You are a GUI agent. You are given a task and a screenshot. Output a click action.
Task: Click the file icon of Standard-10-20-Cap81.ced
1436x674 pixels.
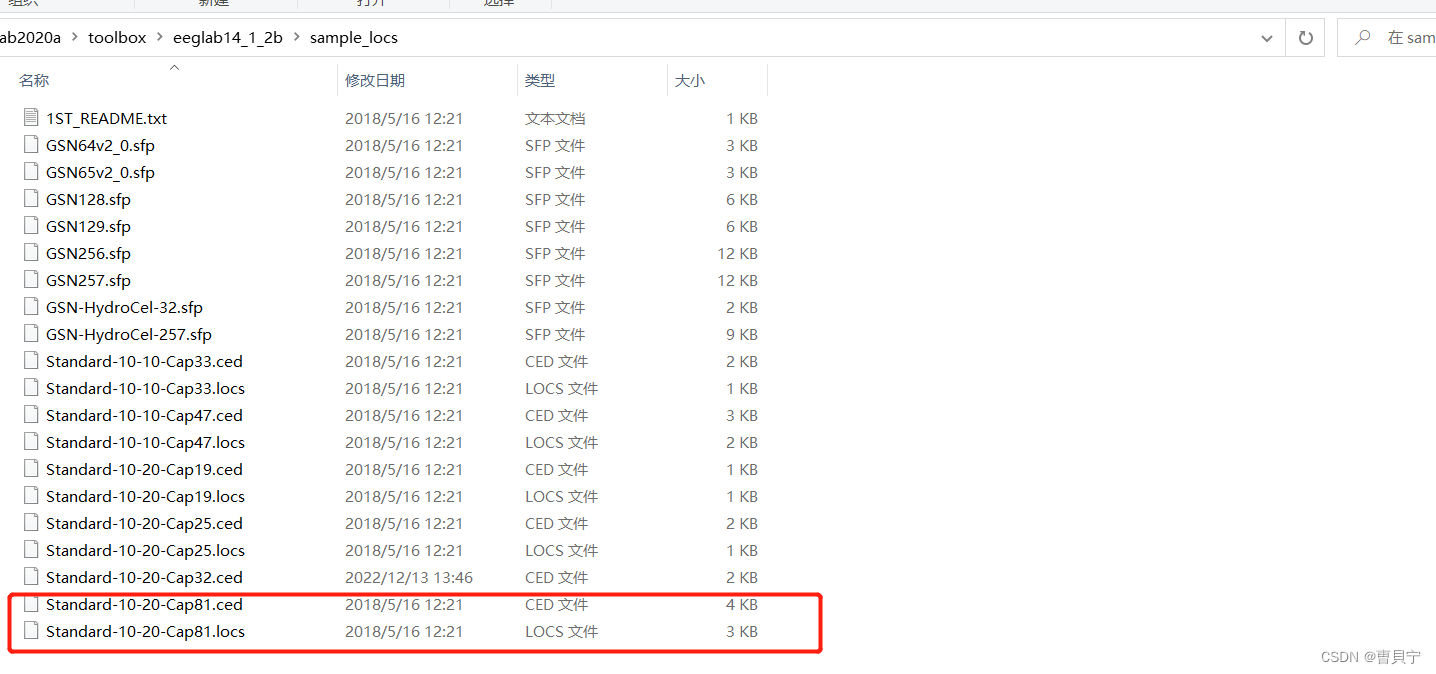pos(30,604)
